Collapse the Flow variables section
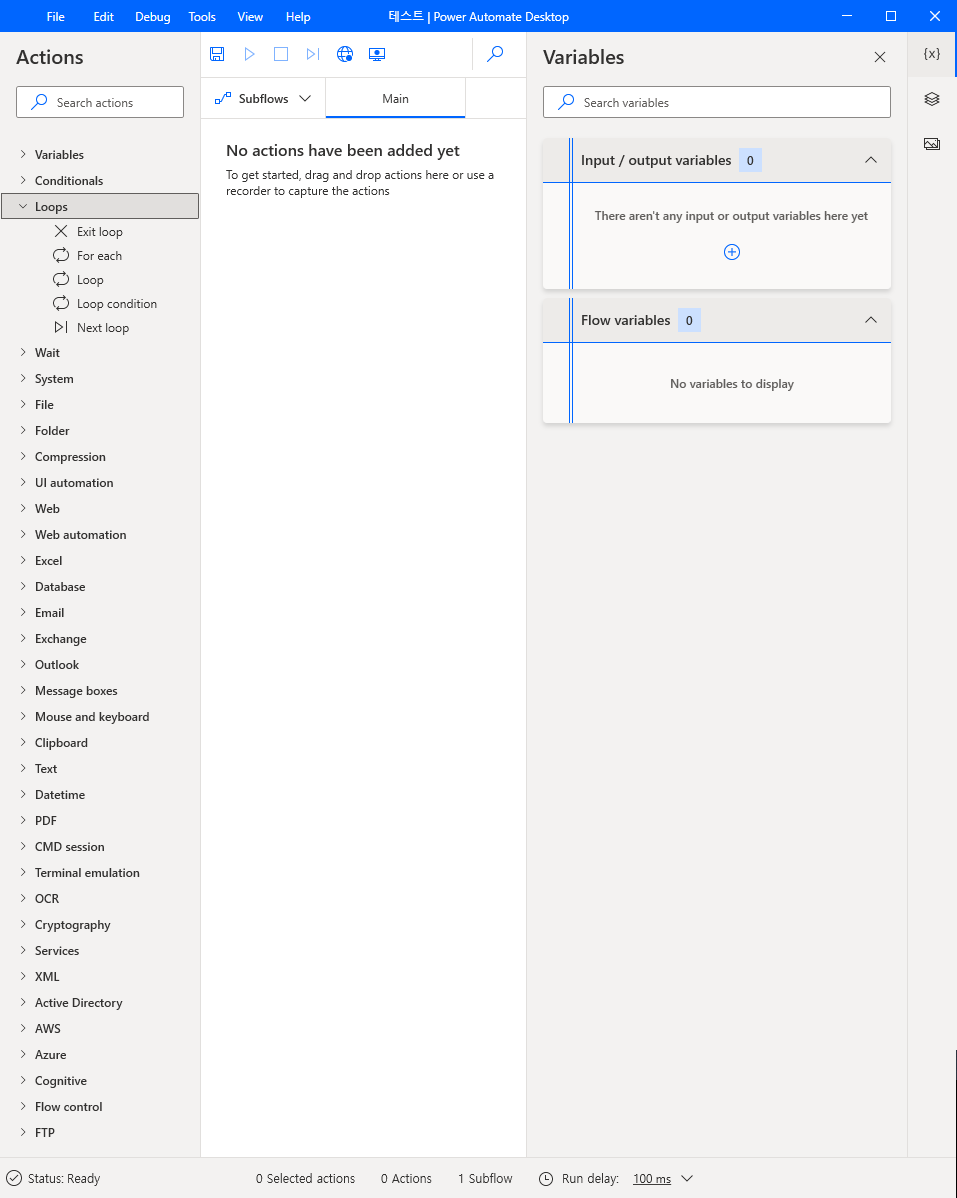 (871, 320)
